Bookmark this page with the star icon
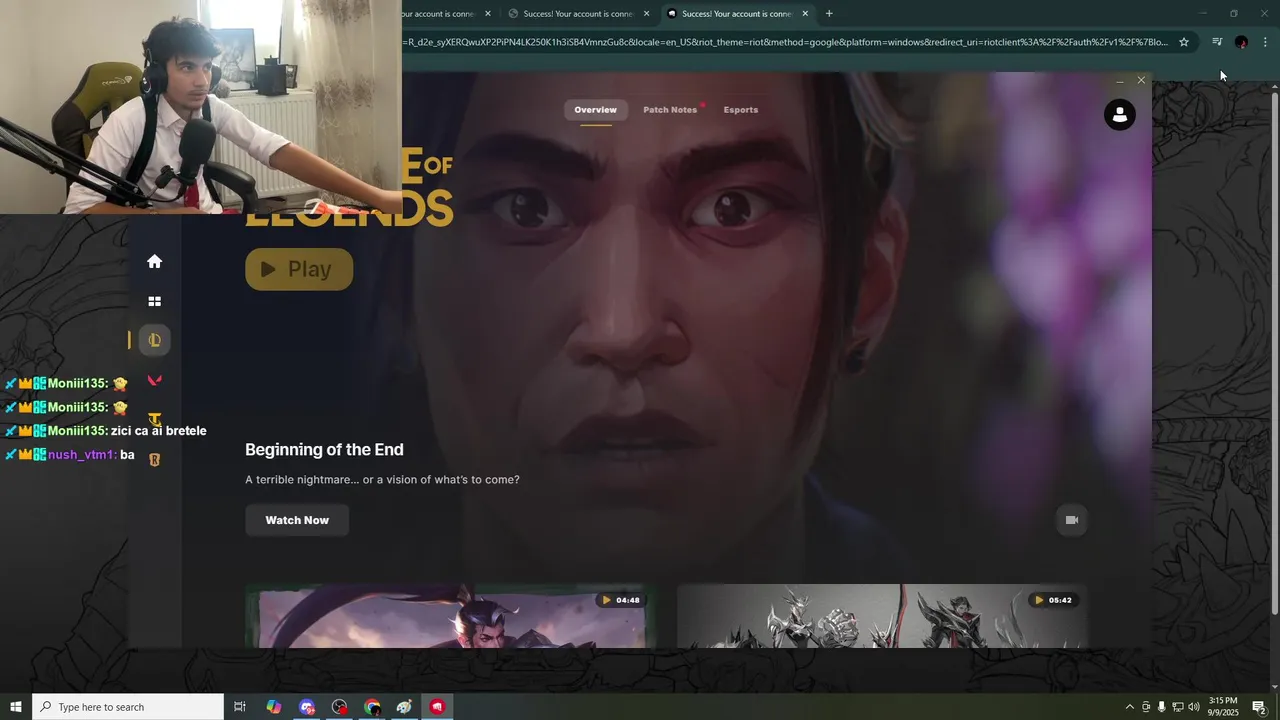Image resolution: width=1280 pixels, height=720 pixels. pyautogui.click(x=1184, y=42)
